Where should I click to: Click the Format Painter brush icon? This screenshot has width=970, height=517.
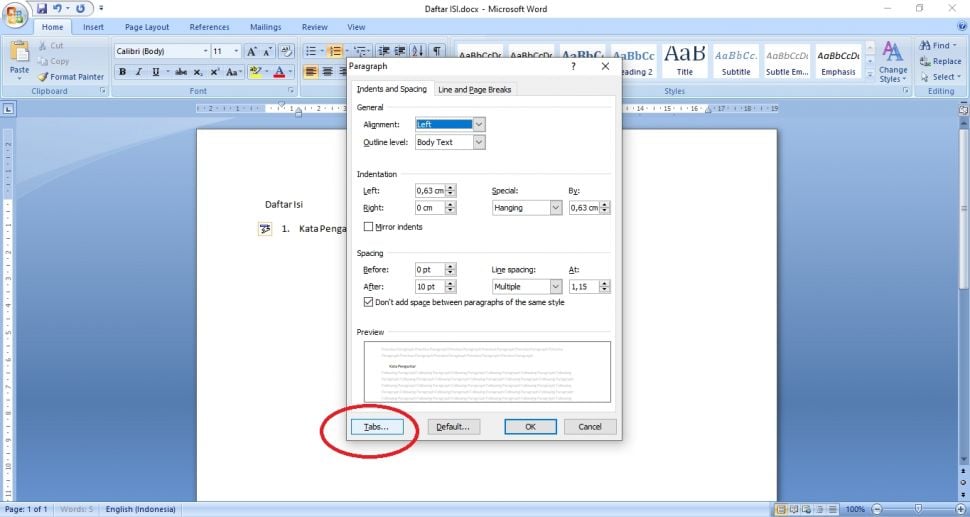(x=43, y=76)
